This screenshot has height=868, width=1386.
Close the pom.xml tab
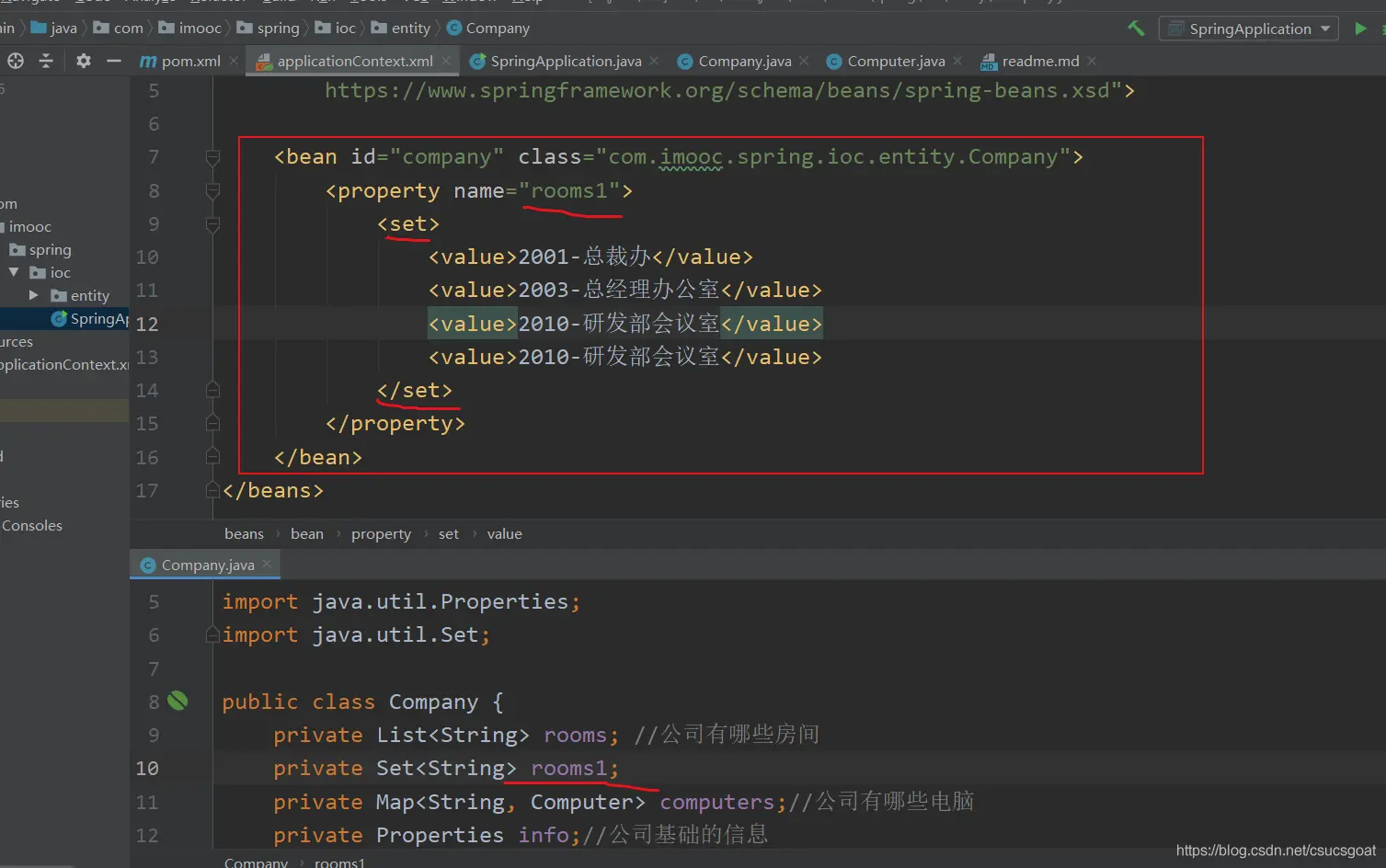(234, 61)
